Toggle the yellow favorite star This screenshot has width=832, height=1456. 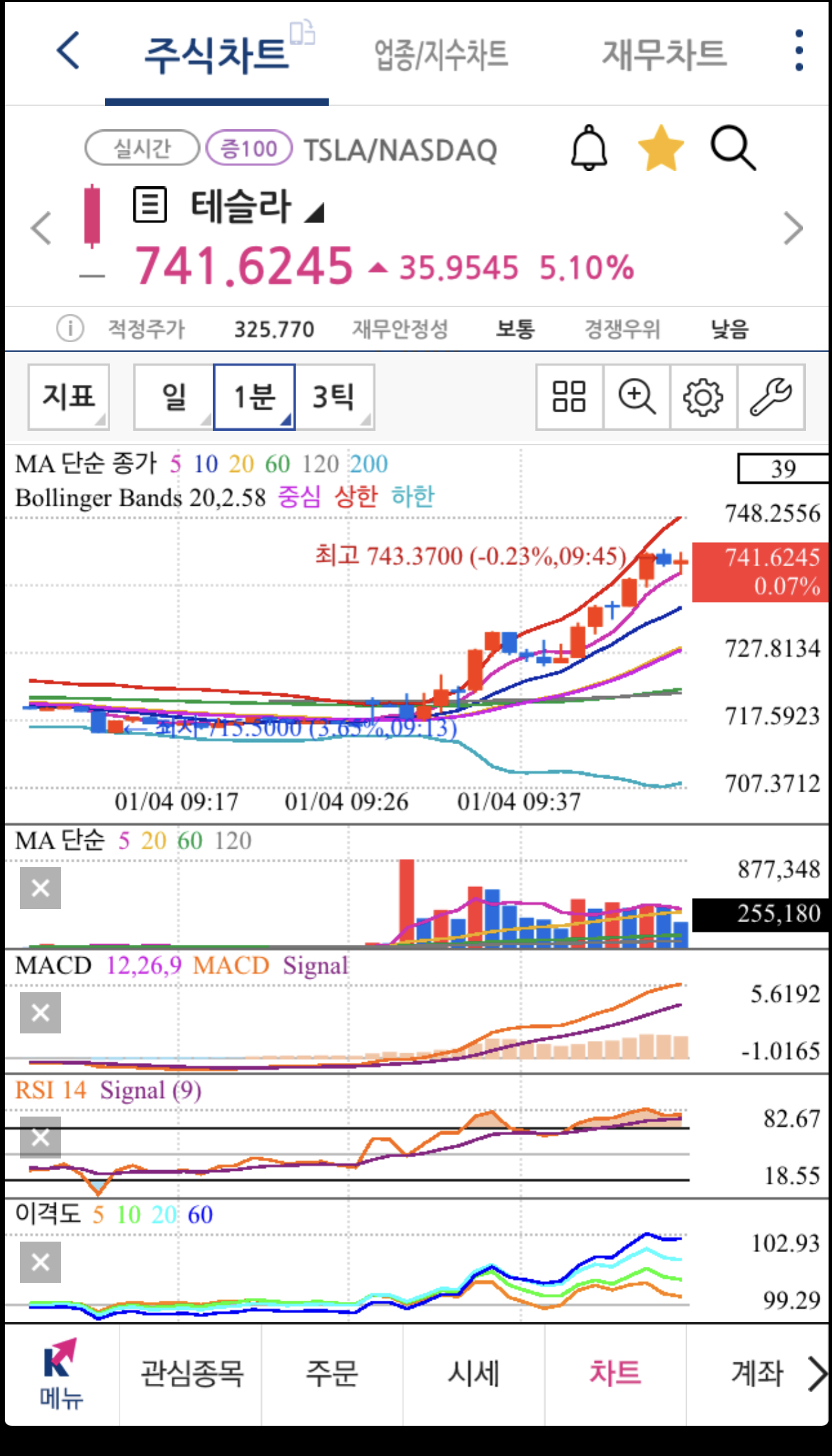click(661, 148)
